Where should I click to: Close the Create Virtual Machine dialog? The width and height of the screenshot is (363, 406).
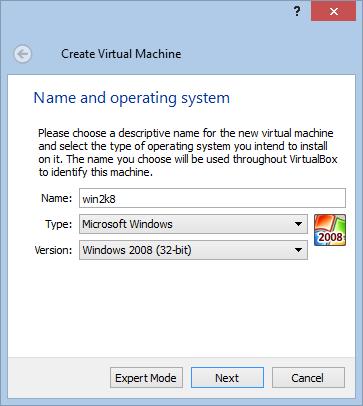point(333,12)
